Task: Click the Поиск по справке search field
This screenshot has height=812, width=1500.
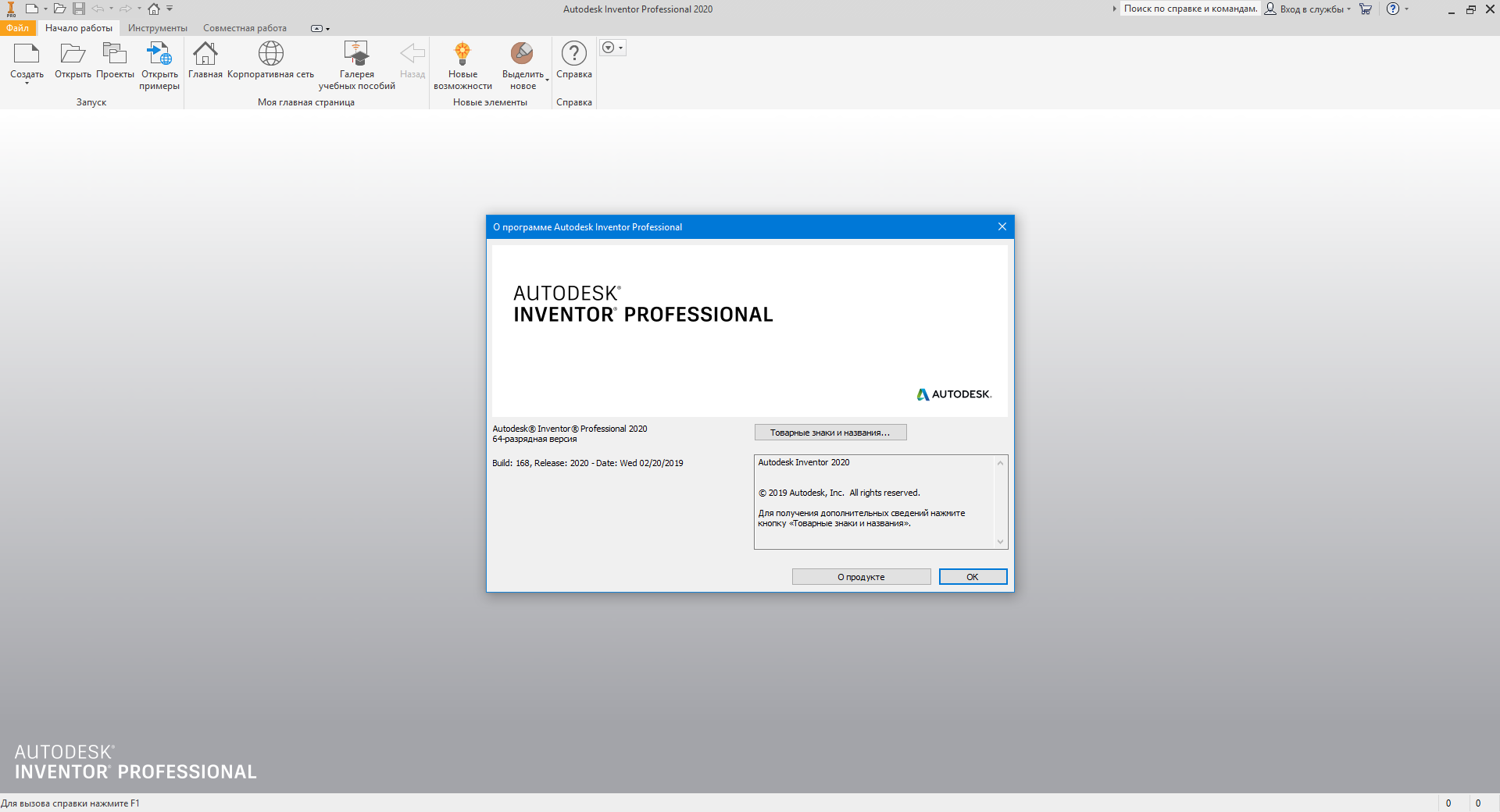Action: (x=1190, y=9)
